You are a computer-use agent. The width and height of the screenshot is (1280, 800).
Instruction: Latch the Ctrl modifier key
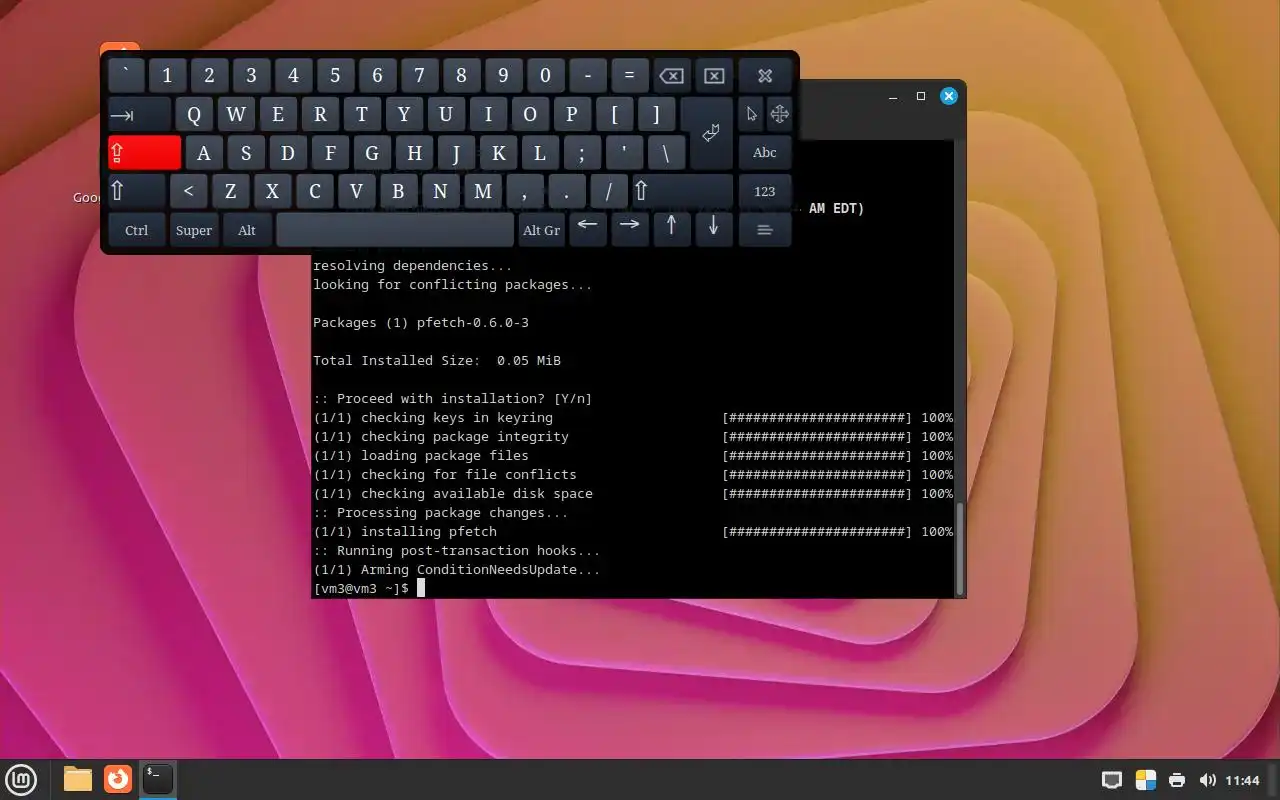click(136, 229)
